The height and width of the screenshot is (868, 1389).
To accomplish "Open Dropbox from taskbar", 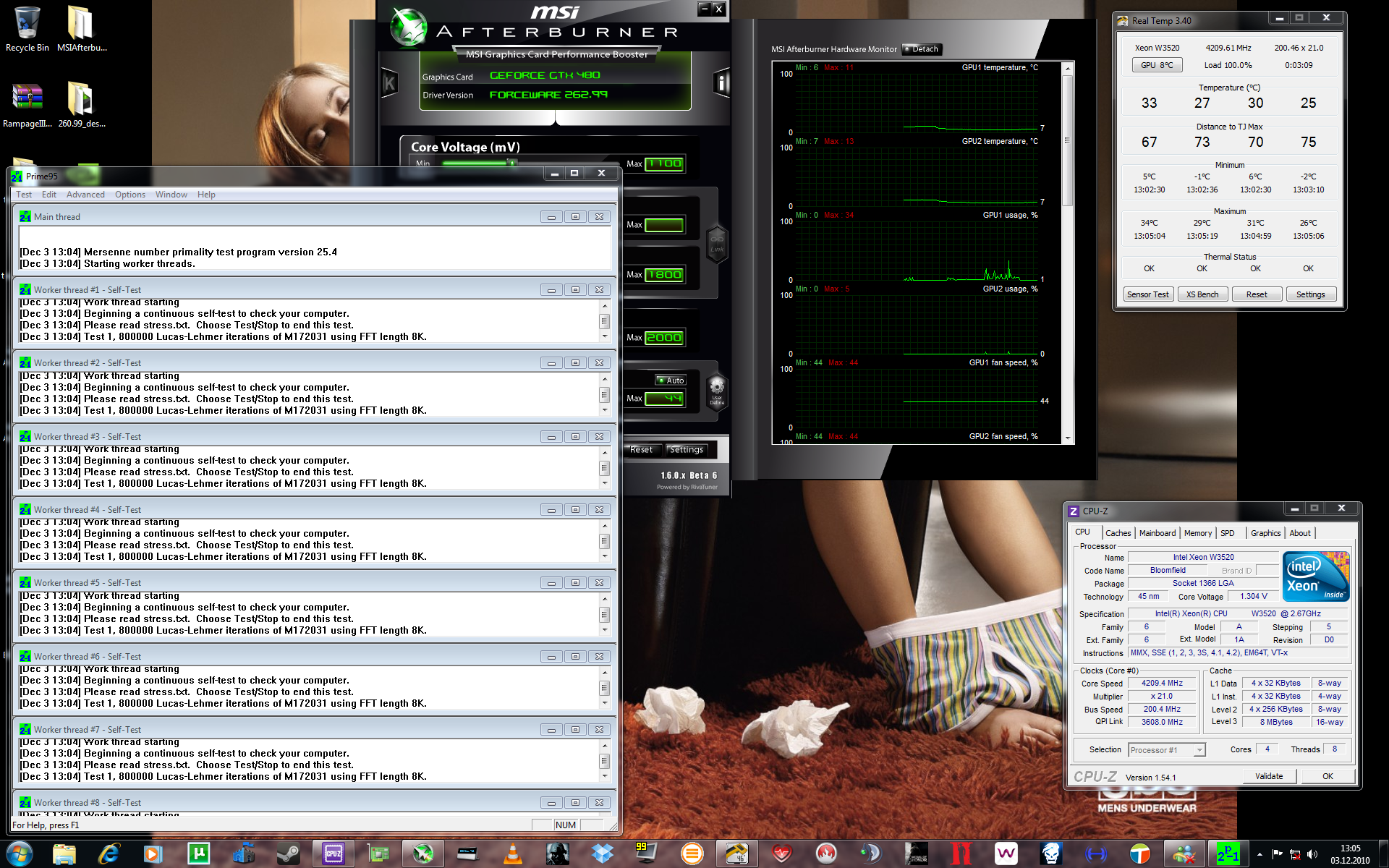I will [x=603, y=854].
